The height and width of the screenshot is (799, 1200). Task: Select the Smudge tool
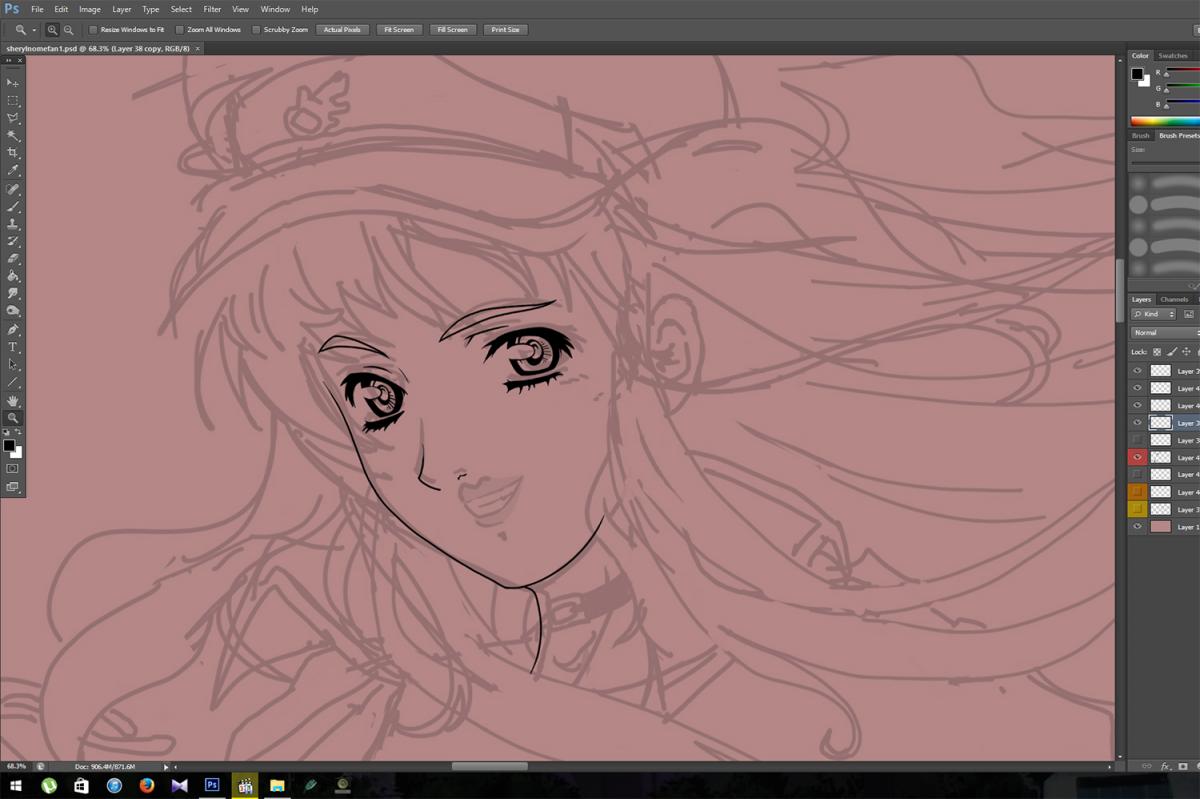coord(13,293)
